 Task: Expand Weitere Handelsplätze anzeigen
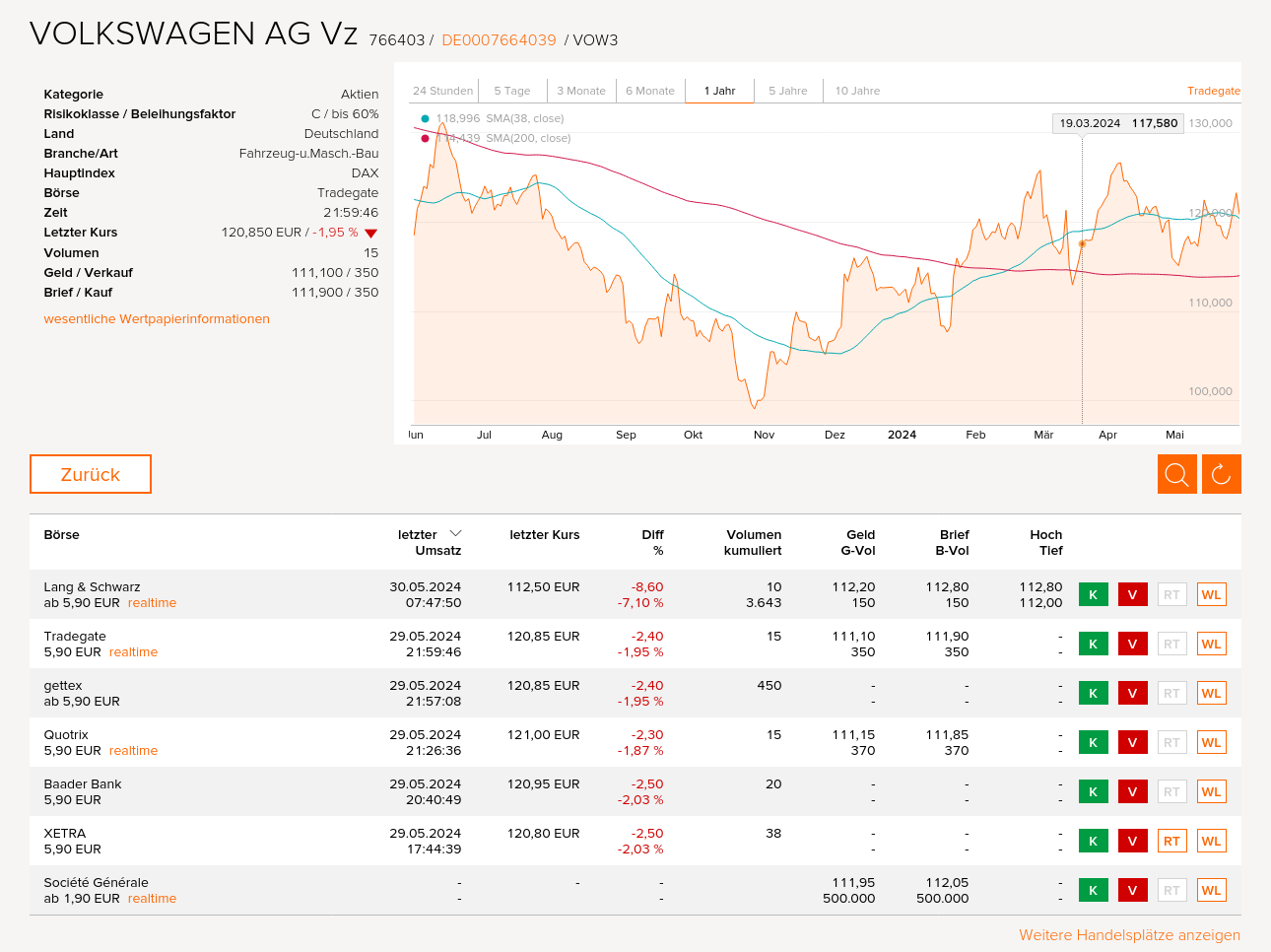pos(1129,934)
